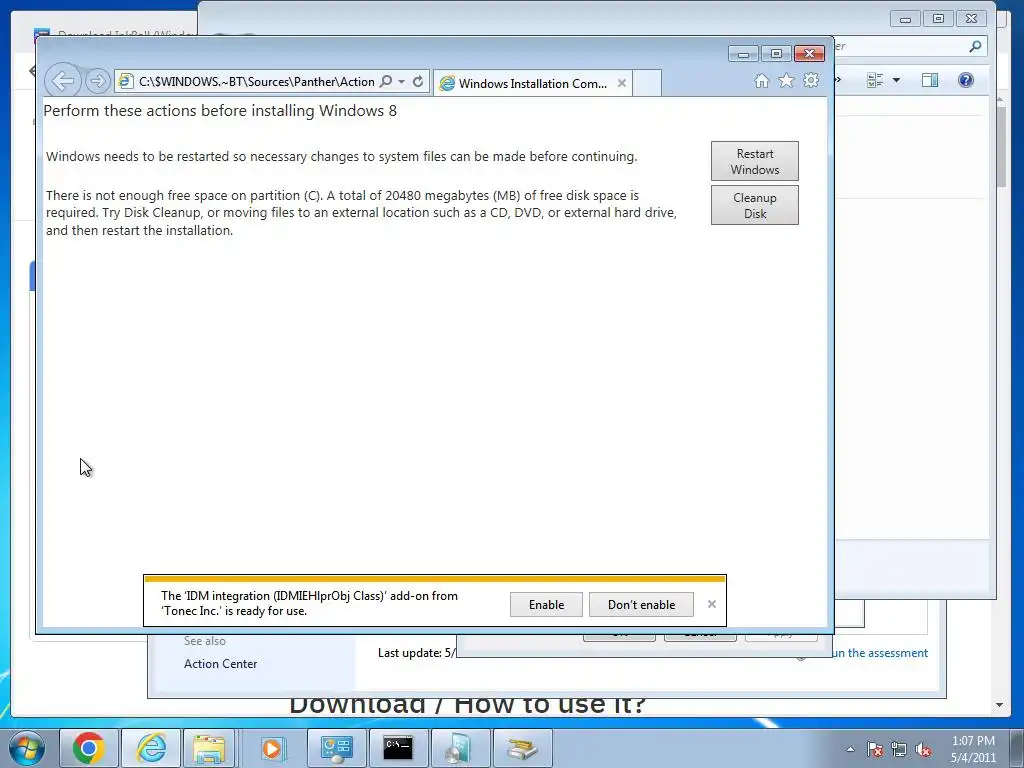Expand the Explorer view dropdown arrow

coord(896,80)
